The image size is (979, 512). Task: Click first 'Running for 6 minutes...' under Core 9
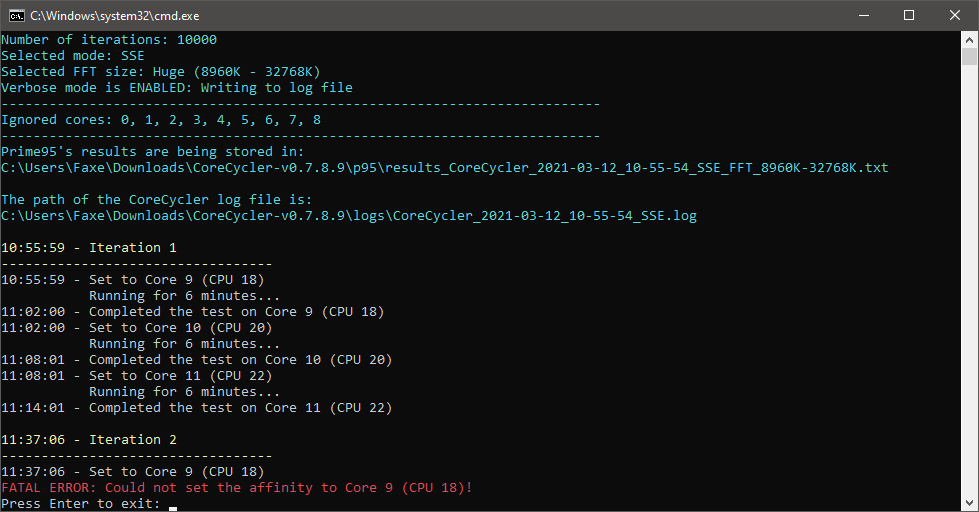pos(184,296)
